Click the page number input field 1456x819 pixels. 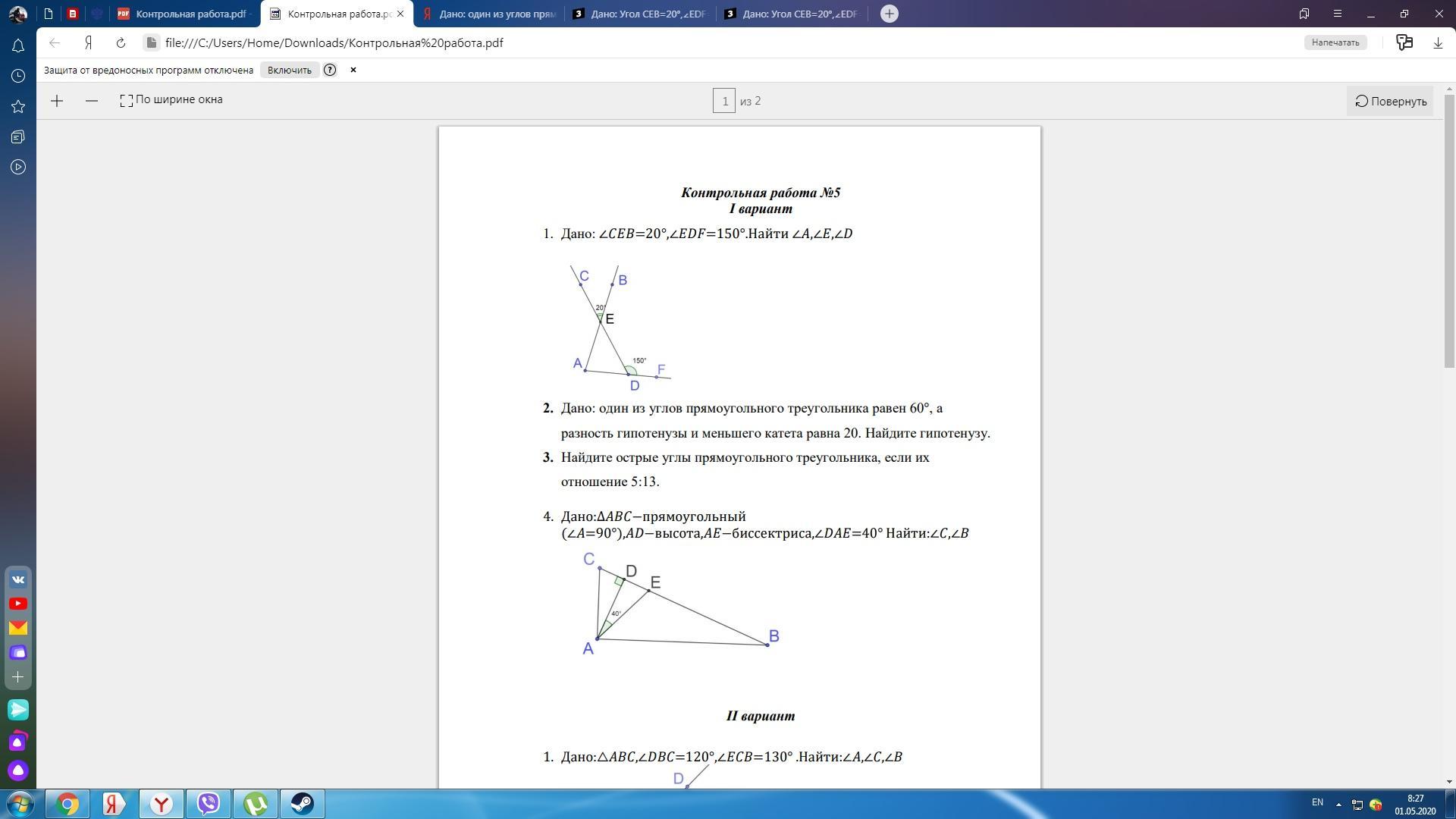point(723,101)
